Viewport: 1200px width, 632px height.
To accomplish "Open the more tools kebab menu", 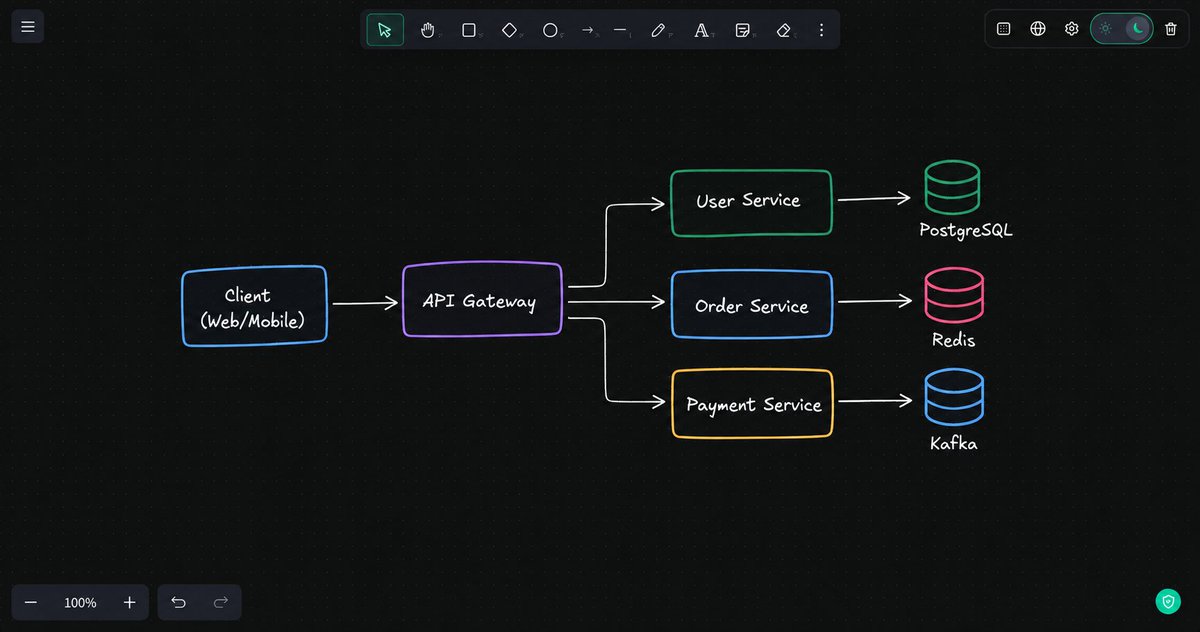I will (x=821, y=30).
